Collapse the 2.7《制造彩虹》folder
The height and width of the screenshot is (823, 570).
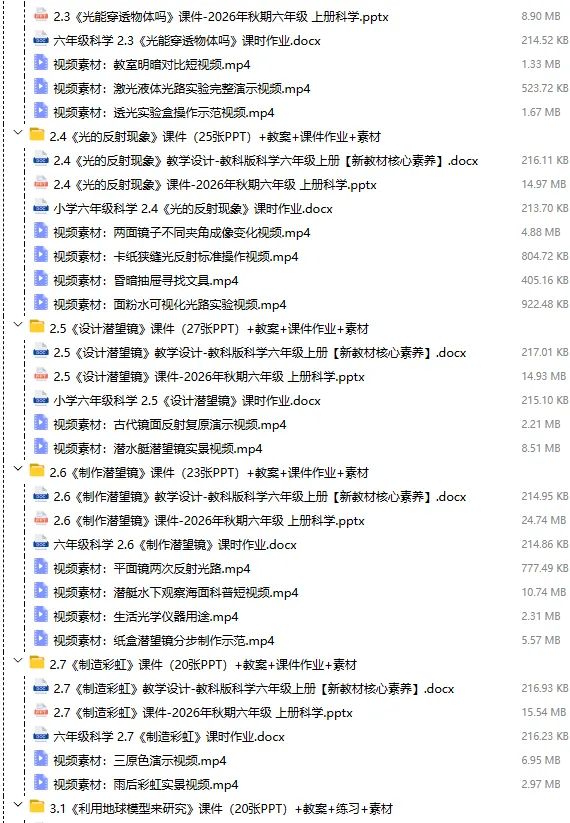pos(17,661)
